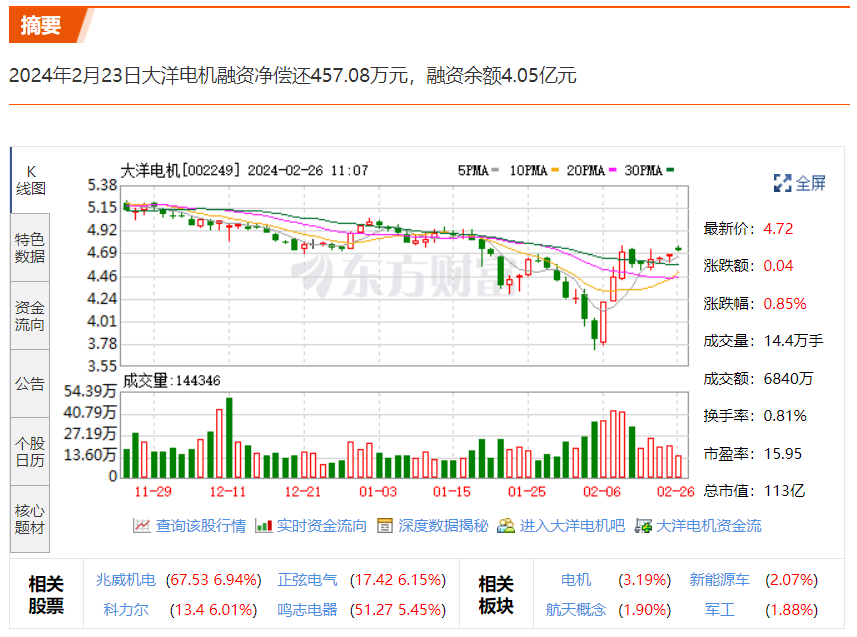
Task: Click the people icon beside 进入大洋电机吧
Action: [506, 526]
